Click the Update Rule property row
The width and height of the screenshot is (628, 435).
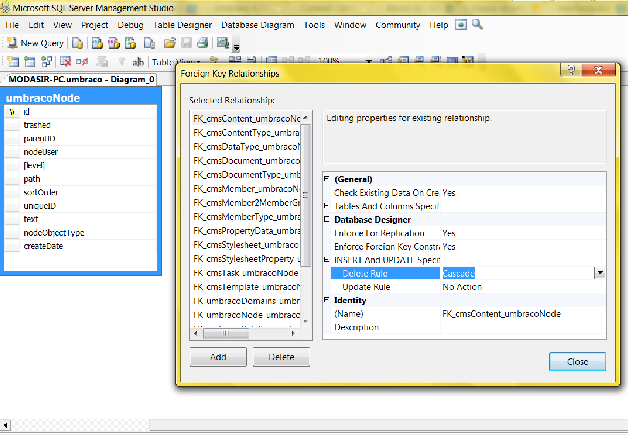click(468, 287)
